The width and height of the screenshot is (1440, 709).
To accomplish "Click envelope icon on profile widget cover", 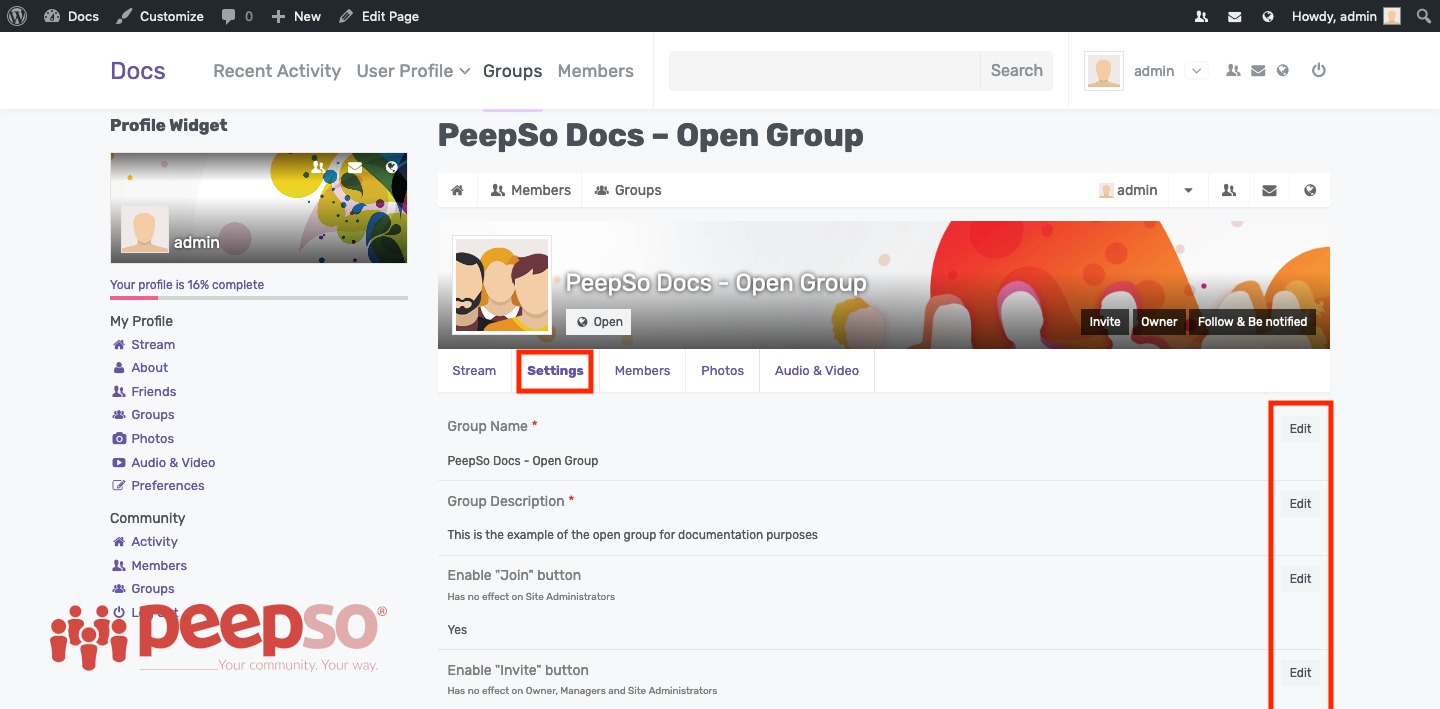I will (x=355, y=167).
